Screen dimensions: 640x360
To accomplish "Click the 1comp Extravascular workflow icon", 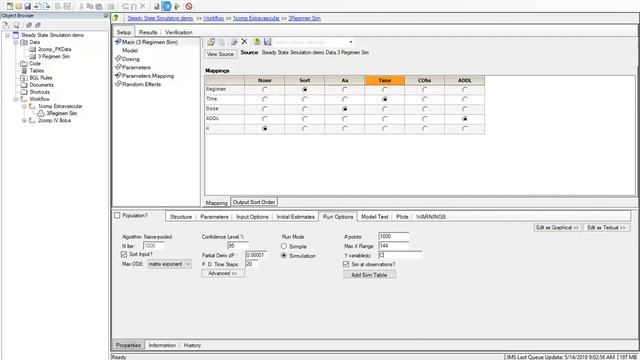I will tap(32, 106).
